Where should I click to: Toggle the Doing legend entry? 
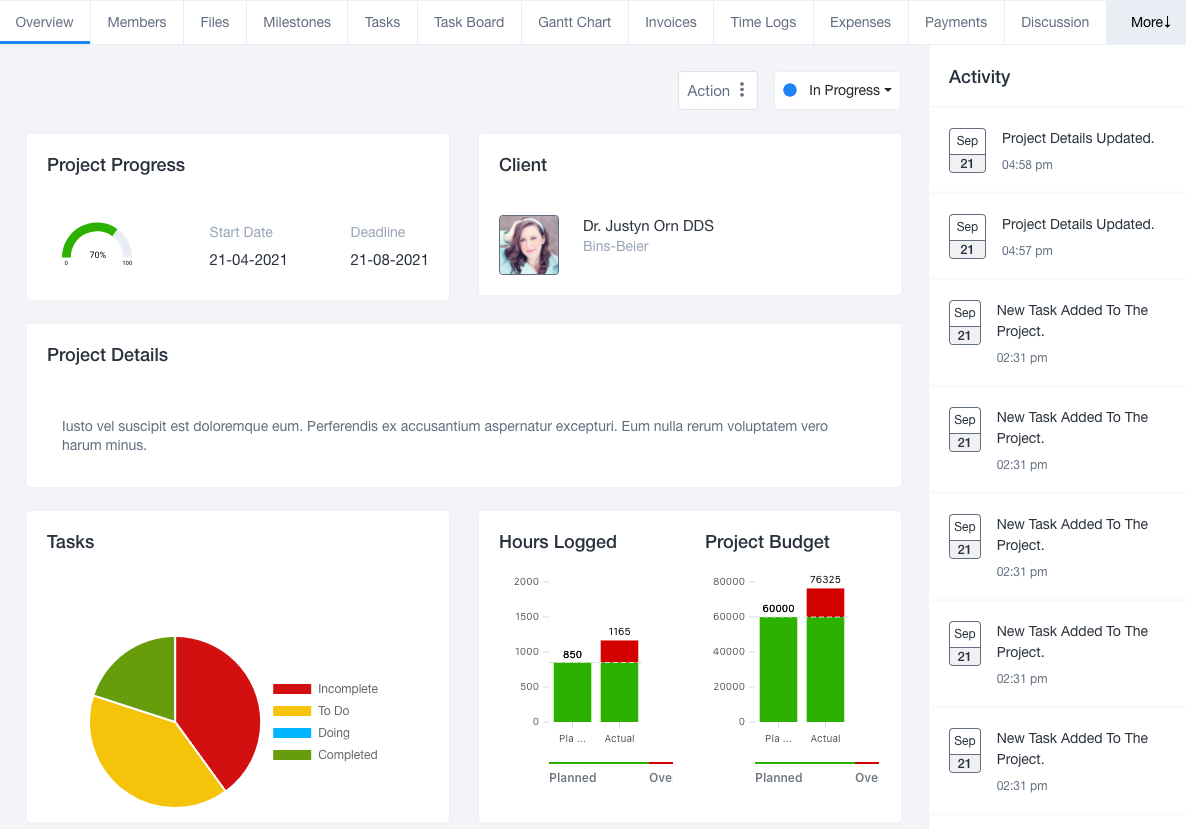333,733
